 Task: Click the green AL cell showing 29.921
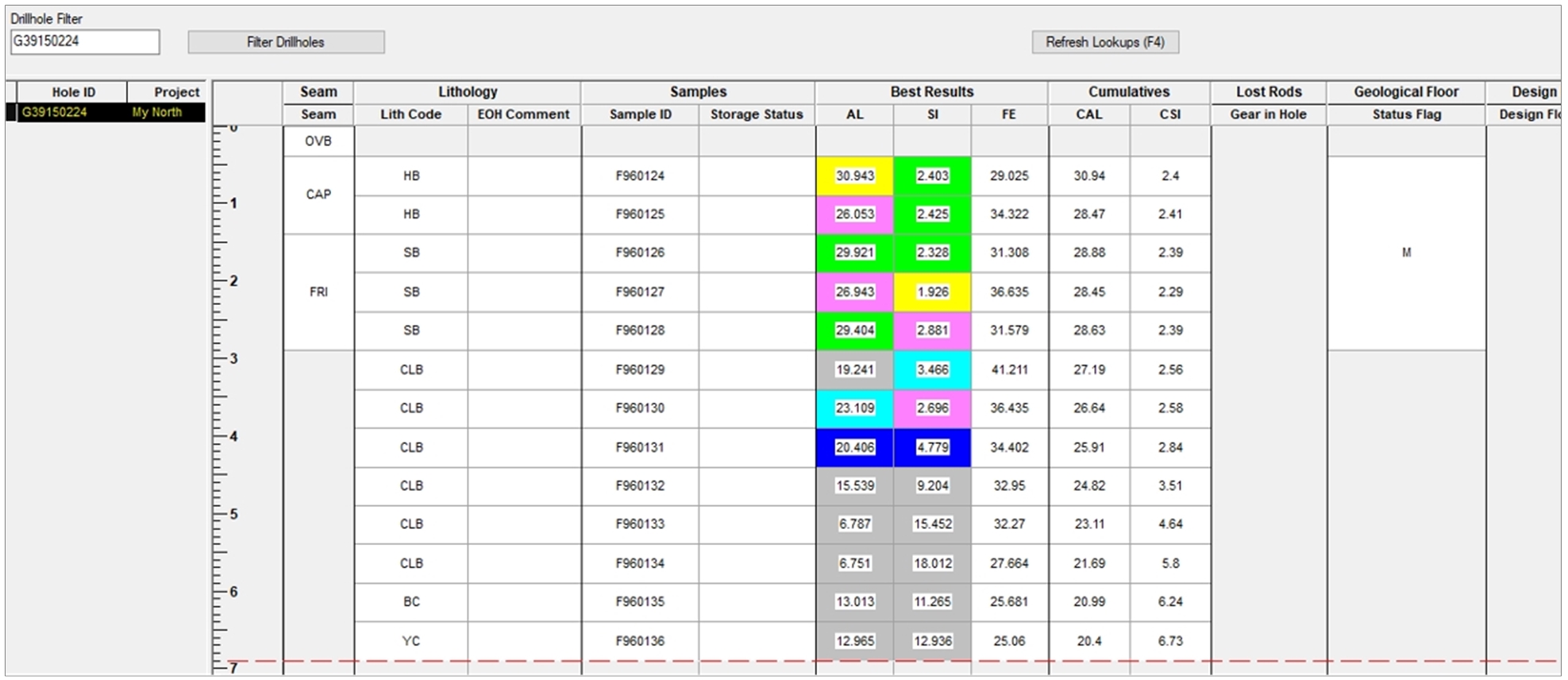click(854, 253)
